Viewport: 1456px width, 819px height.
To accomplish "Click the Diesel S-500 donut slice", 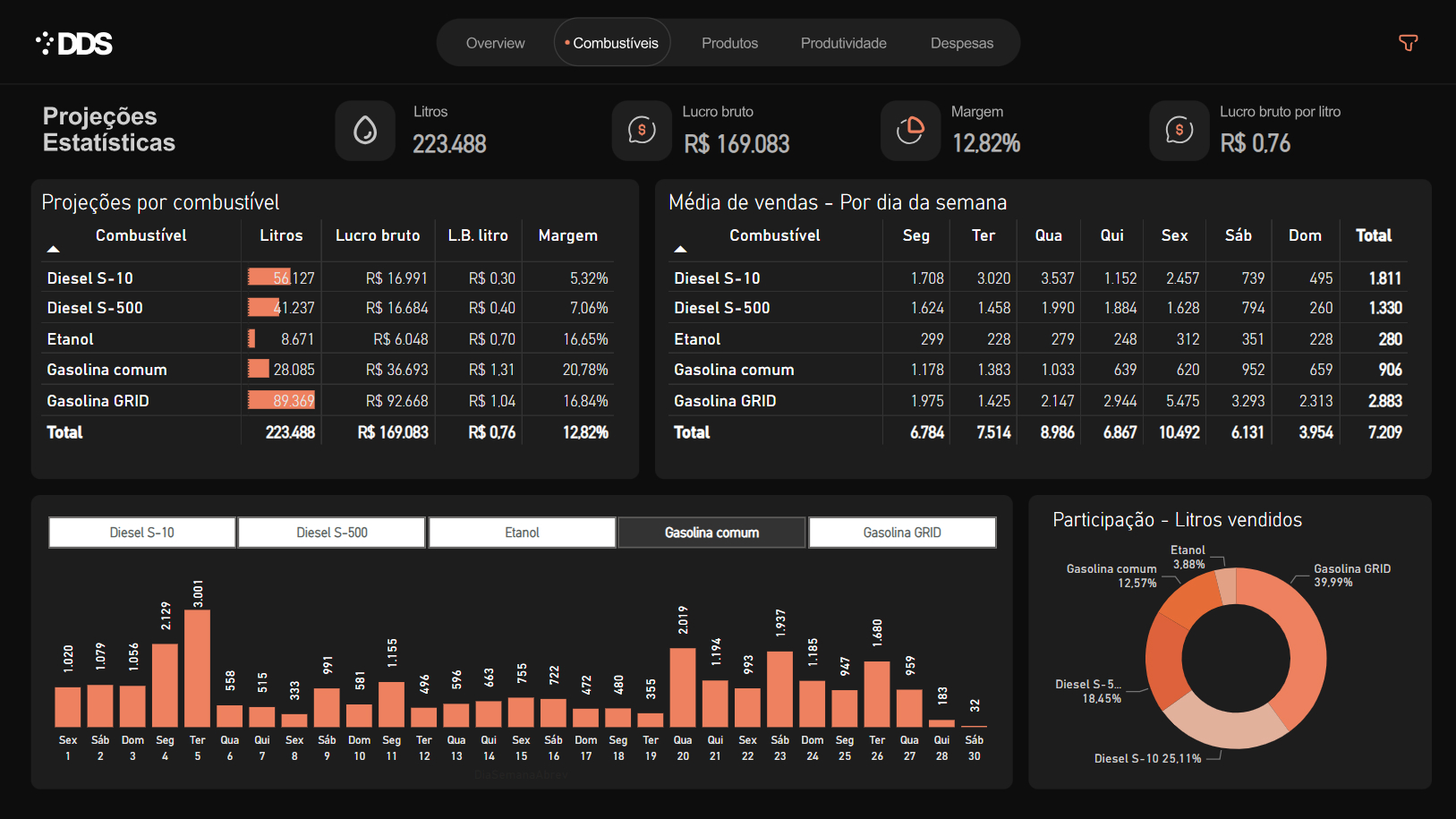I will coord(1165,661).
